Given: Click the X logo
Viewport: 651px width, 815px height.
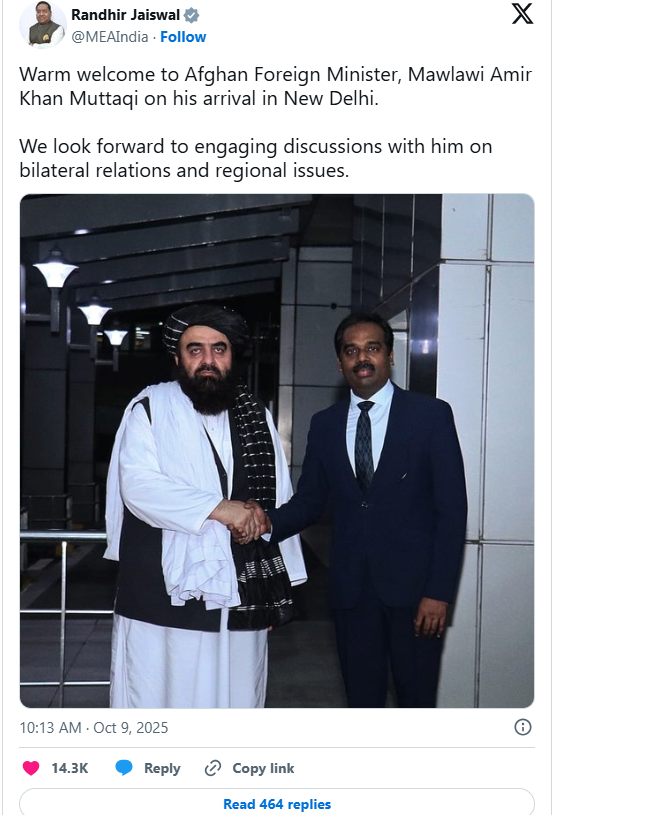Looking at the screenshot, I should (x=522, y=15).
